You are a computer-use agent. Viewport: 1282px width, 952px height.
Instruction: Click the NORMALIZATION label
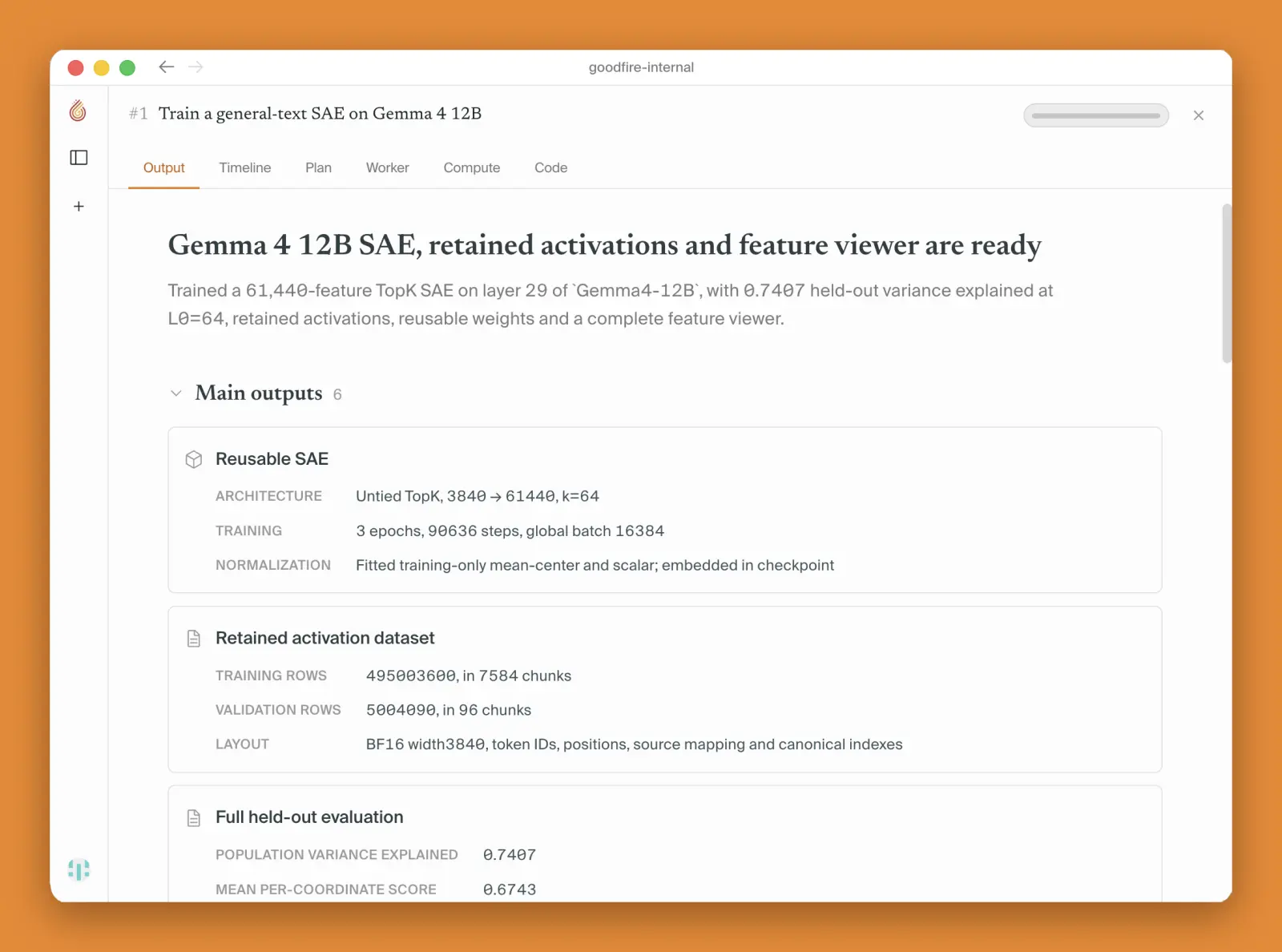click(x=273, y=565)
